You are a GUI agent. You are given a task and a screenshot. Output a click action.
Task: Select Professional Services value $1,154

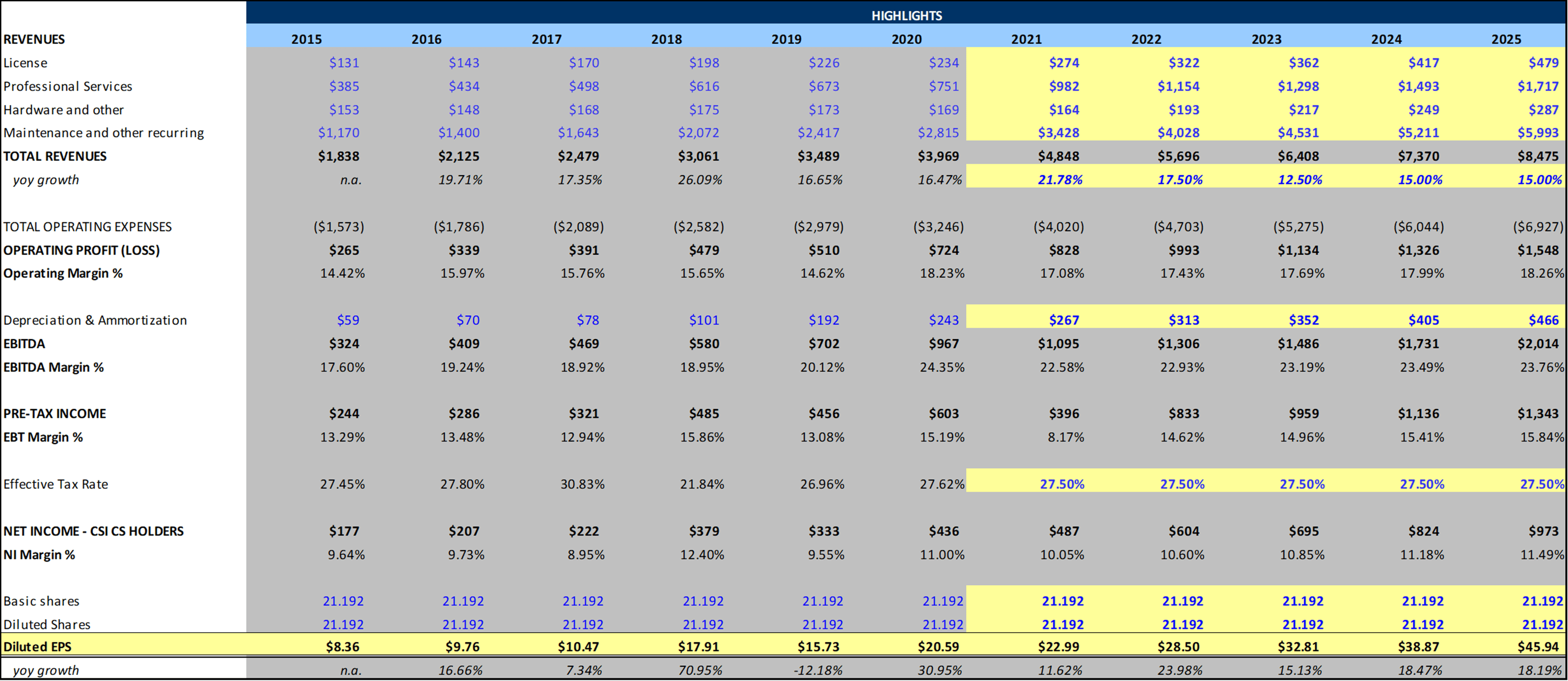(1178, 87)
